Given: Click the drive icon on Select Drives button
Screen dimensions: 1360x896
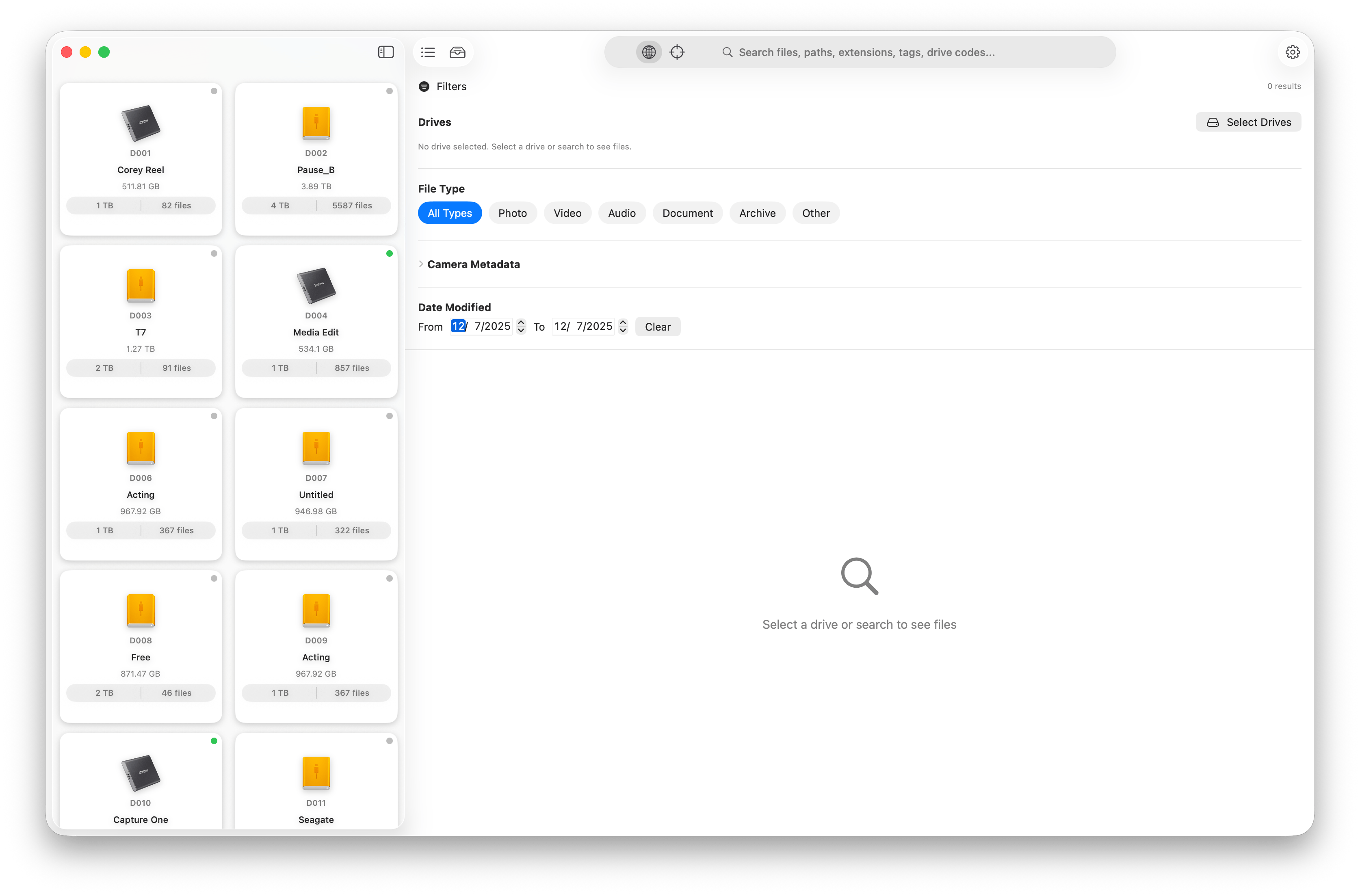Looking at the screenshot, I should 1213,122.
